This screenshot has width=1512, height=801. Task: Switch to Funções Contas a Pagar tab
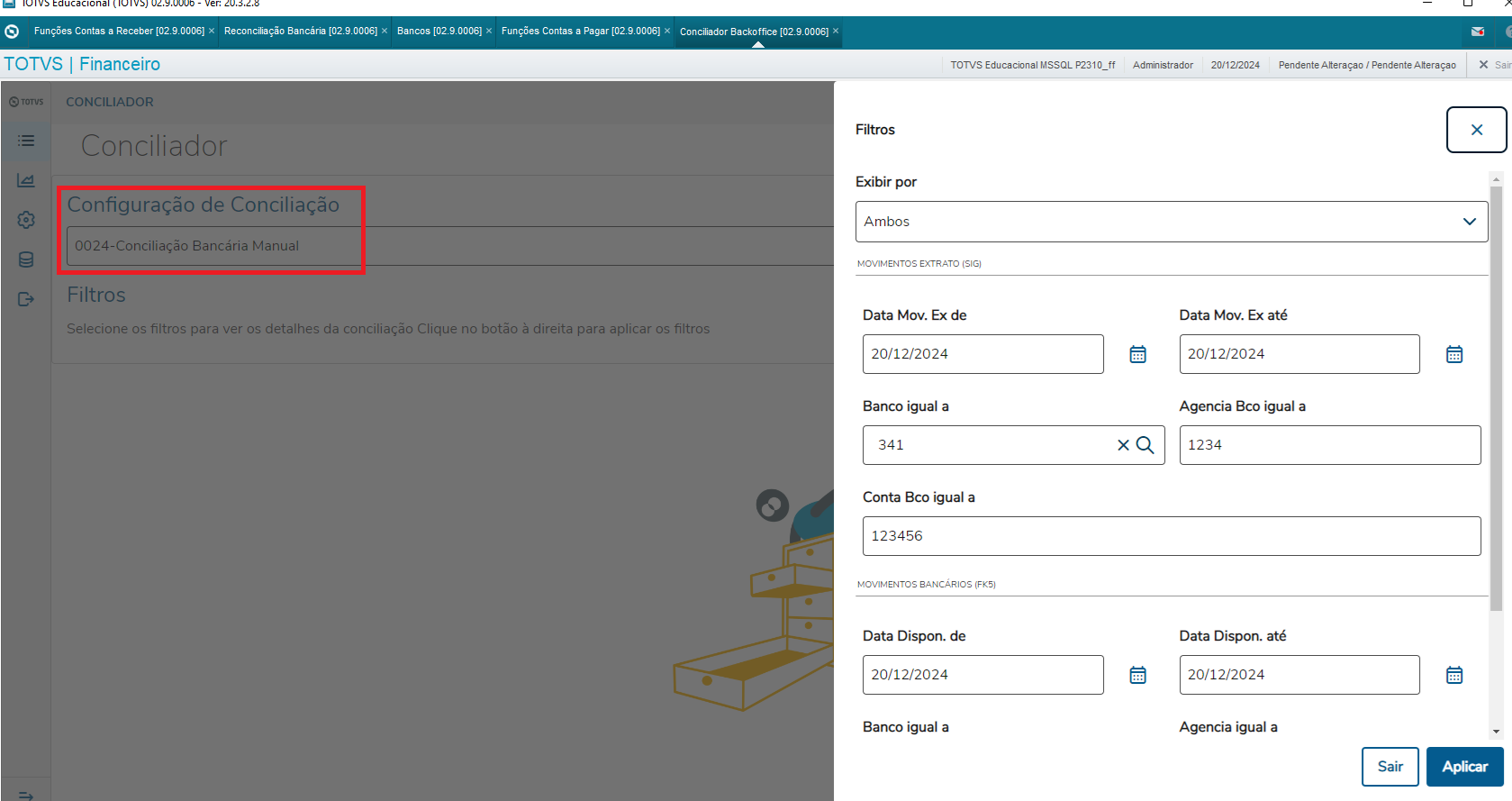tap(580, 32)
